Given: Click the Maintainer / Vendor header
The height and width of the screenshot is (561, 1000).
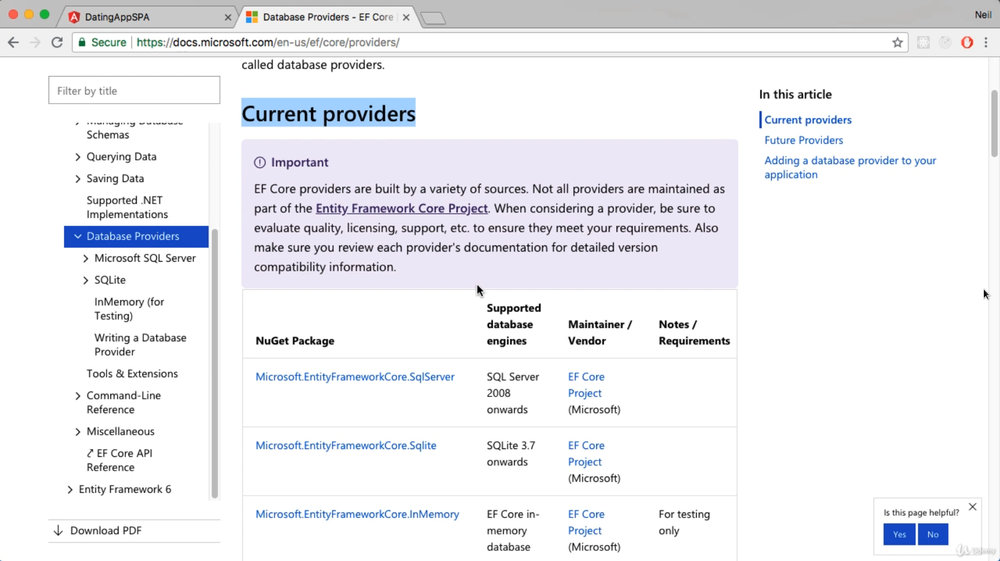Looking at the screenshot, I should click(600, 333).
